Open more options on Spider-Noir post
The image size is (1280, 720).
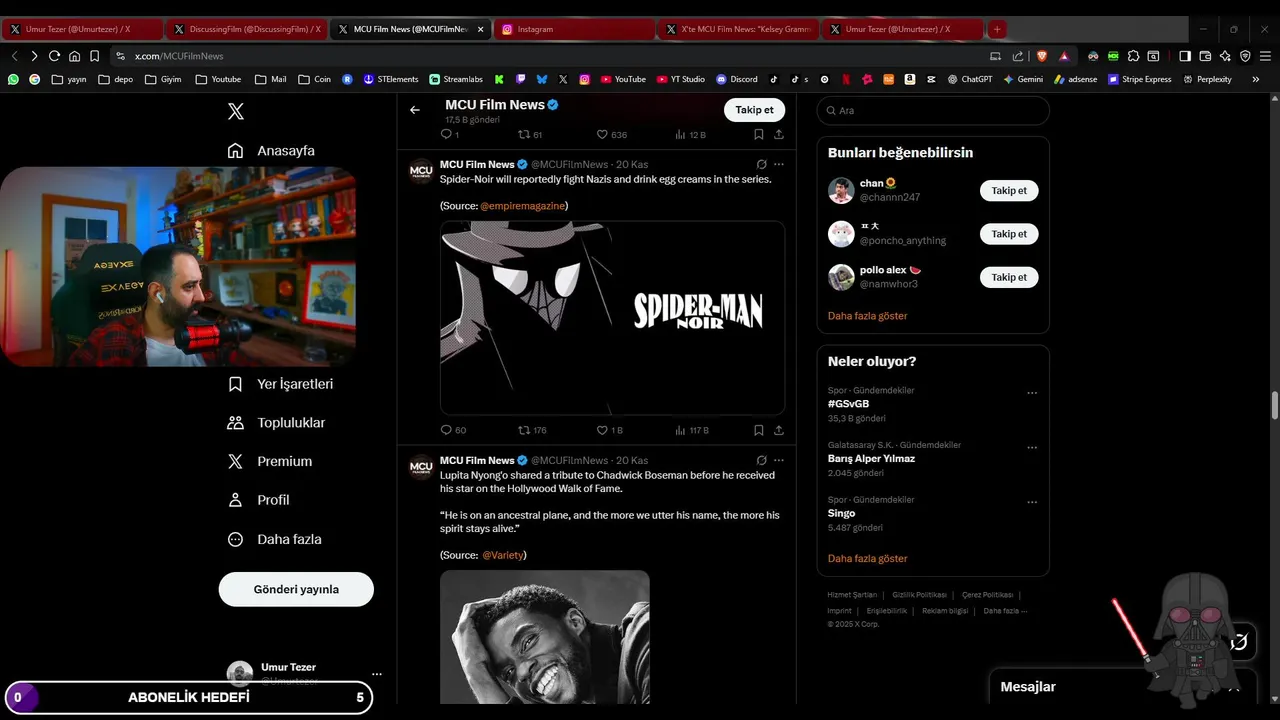779,164
